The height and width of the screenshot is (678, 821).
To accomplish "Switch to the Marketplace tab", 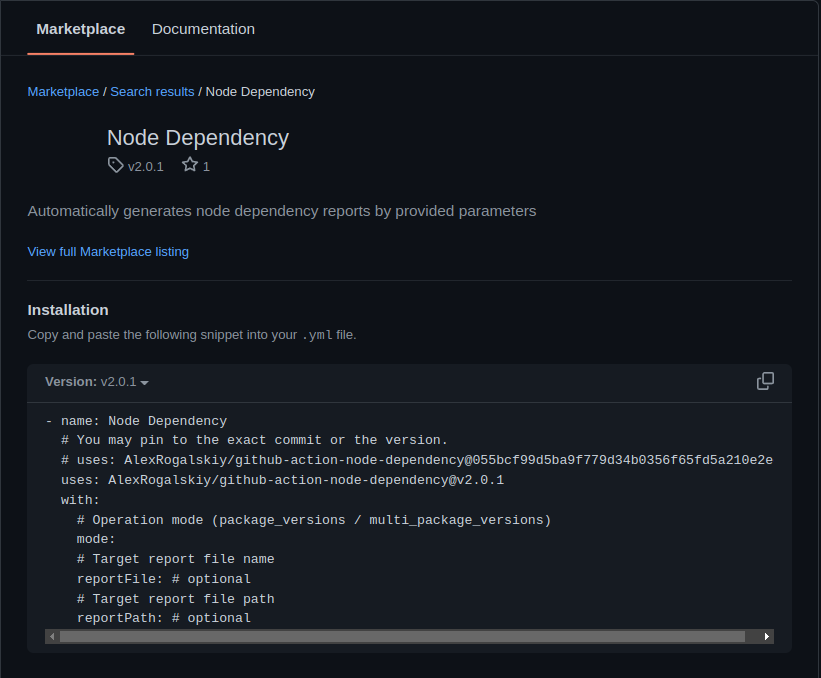I will pyautogui.click(x=81, y=29).
